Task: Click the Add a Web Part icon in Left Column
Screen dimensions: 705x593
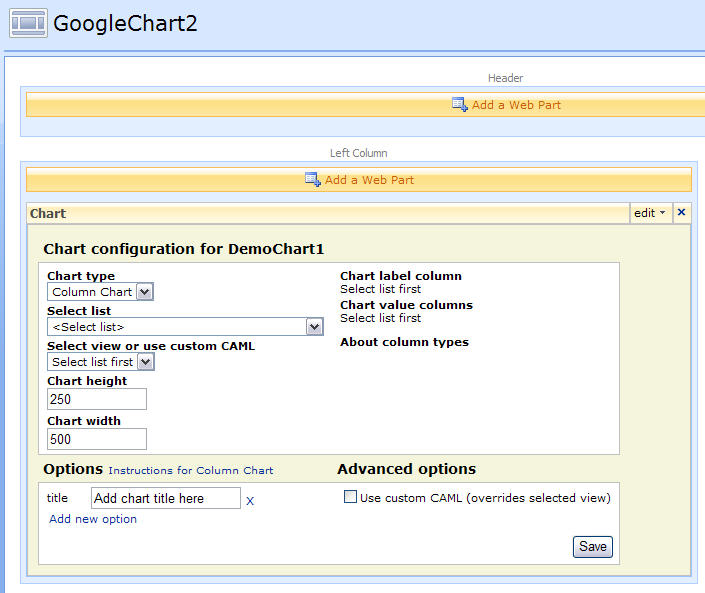Action: 312,180
